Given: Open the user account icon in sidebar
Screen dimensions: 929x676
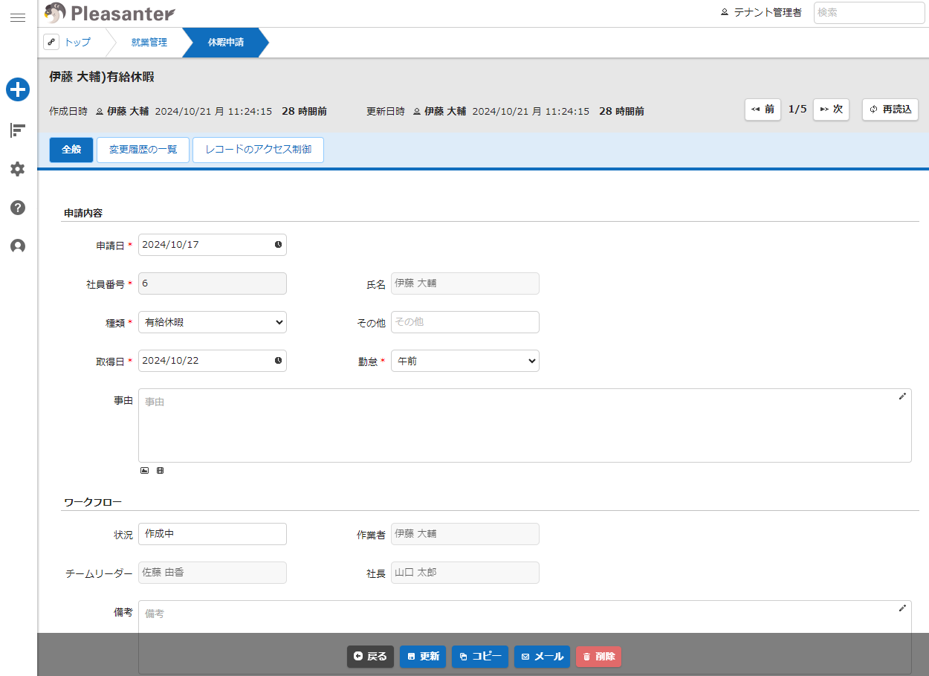Looking at the screenshot, I should (17, 246).
